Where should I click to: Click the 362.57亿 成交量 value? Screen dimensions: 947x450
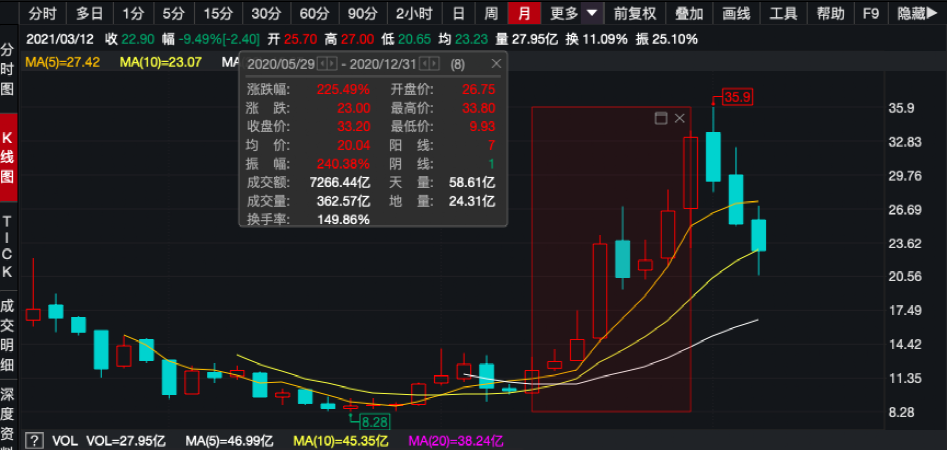point(343,201)
